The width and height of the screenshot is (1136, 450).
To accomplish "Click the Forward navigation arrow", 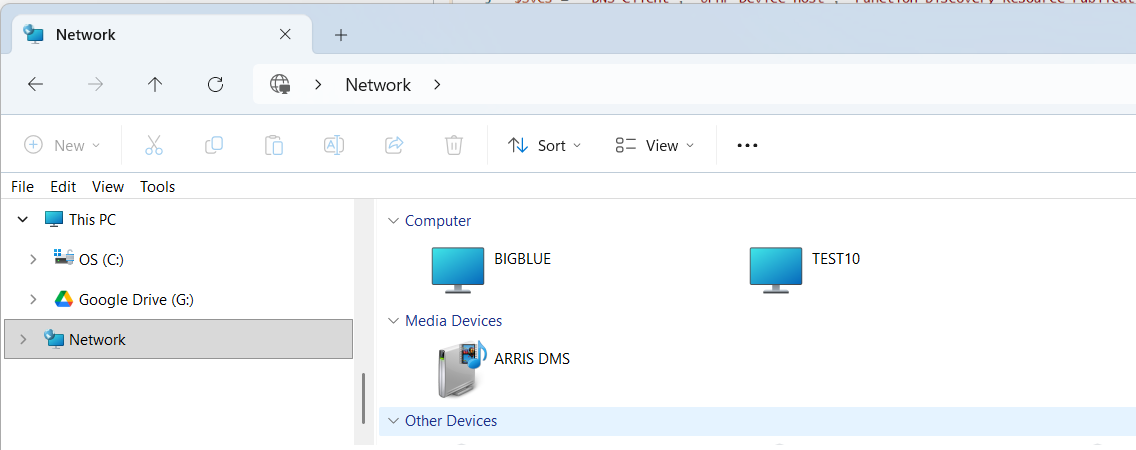I will 95,85.
